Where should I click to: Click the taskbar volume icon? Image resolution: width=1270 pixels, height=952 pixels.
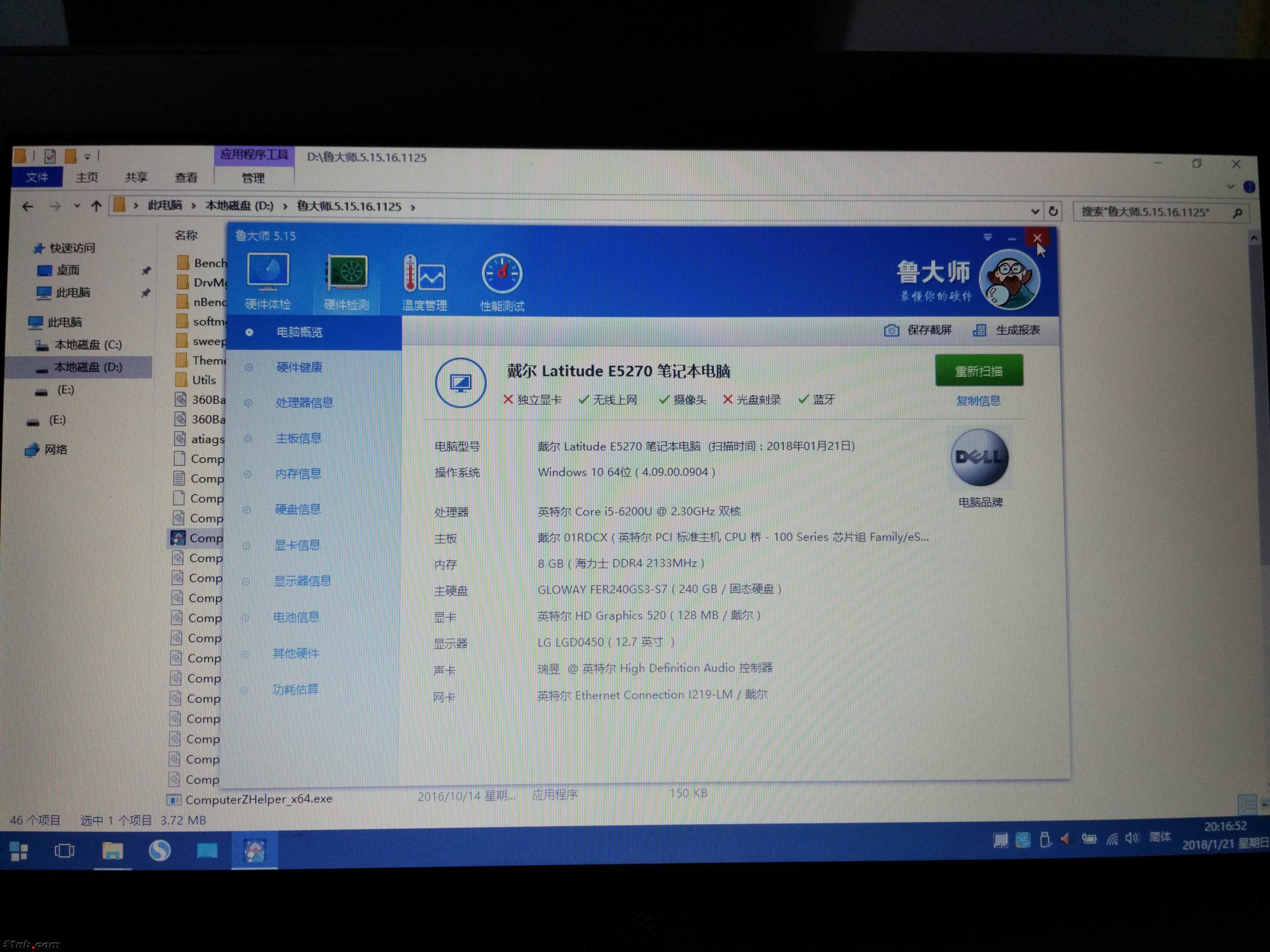coord(1132,838)
